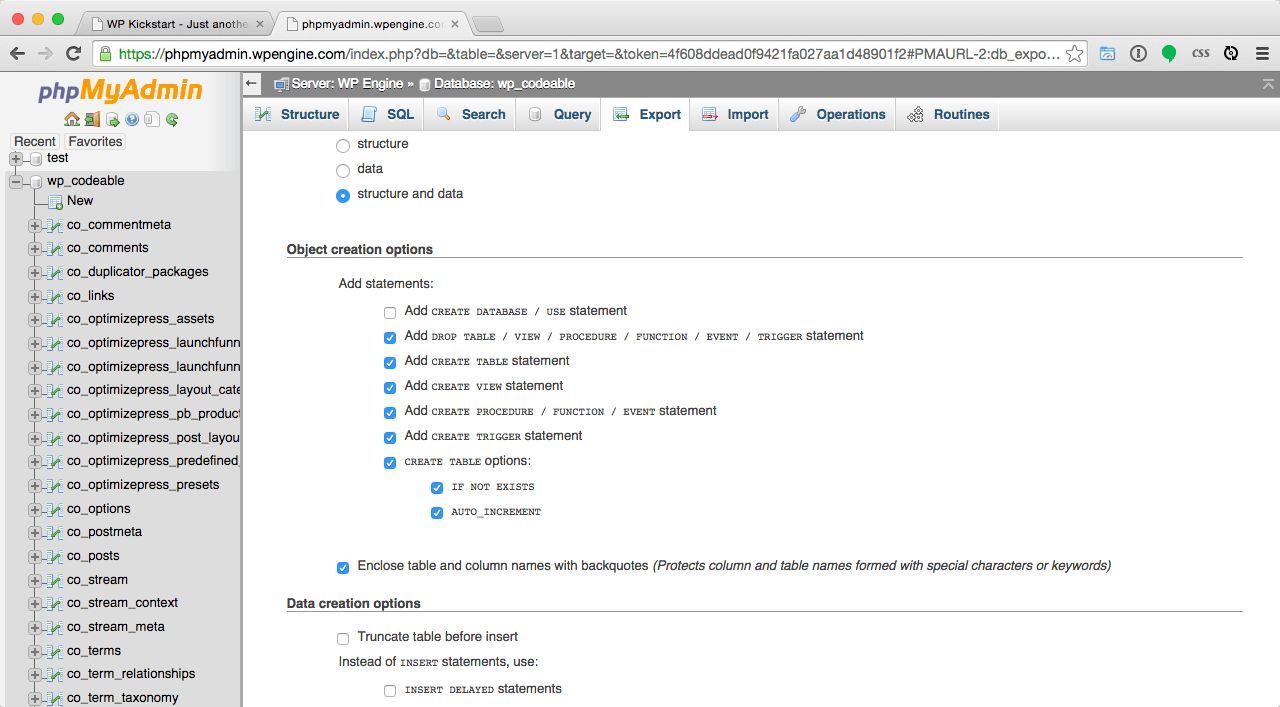
Task: Reload the page in browser
Action: (73, 54)
